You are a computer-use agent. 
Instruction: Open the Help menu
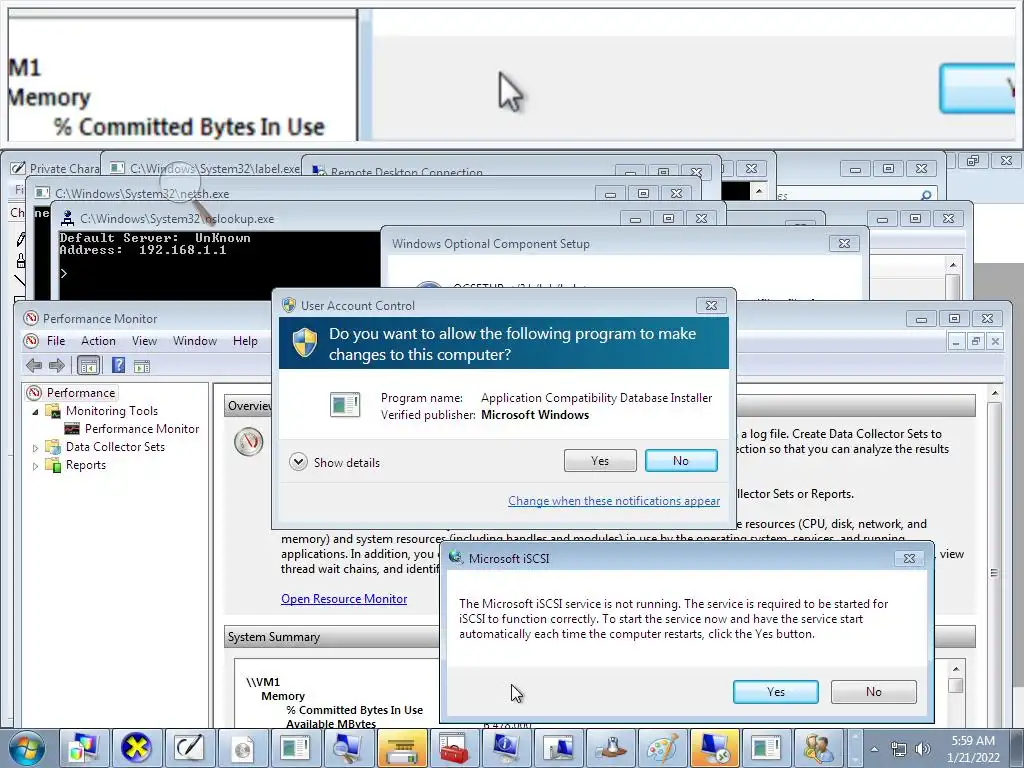245,341
